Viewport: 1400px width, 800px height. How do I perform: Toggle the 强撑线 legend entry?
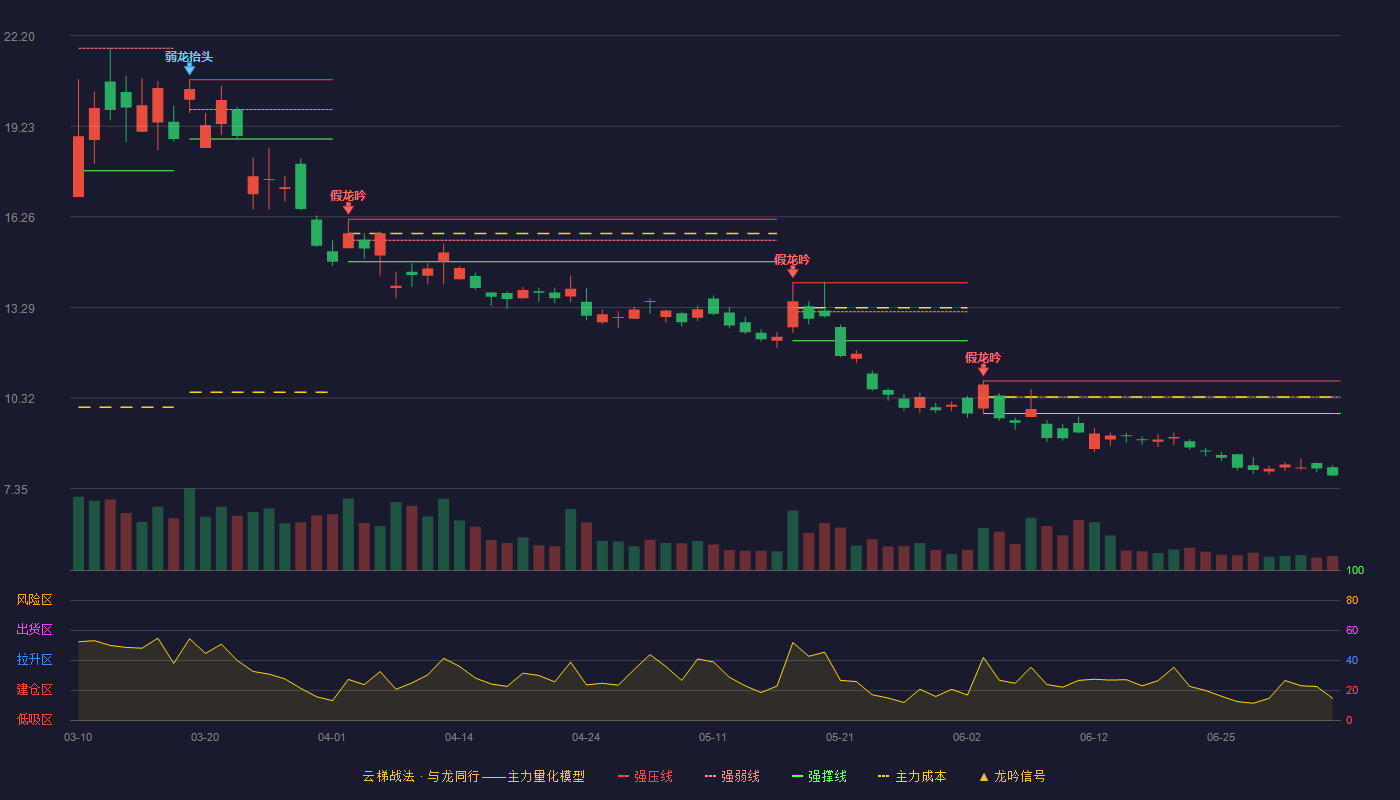[x=819, y=776]
